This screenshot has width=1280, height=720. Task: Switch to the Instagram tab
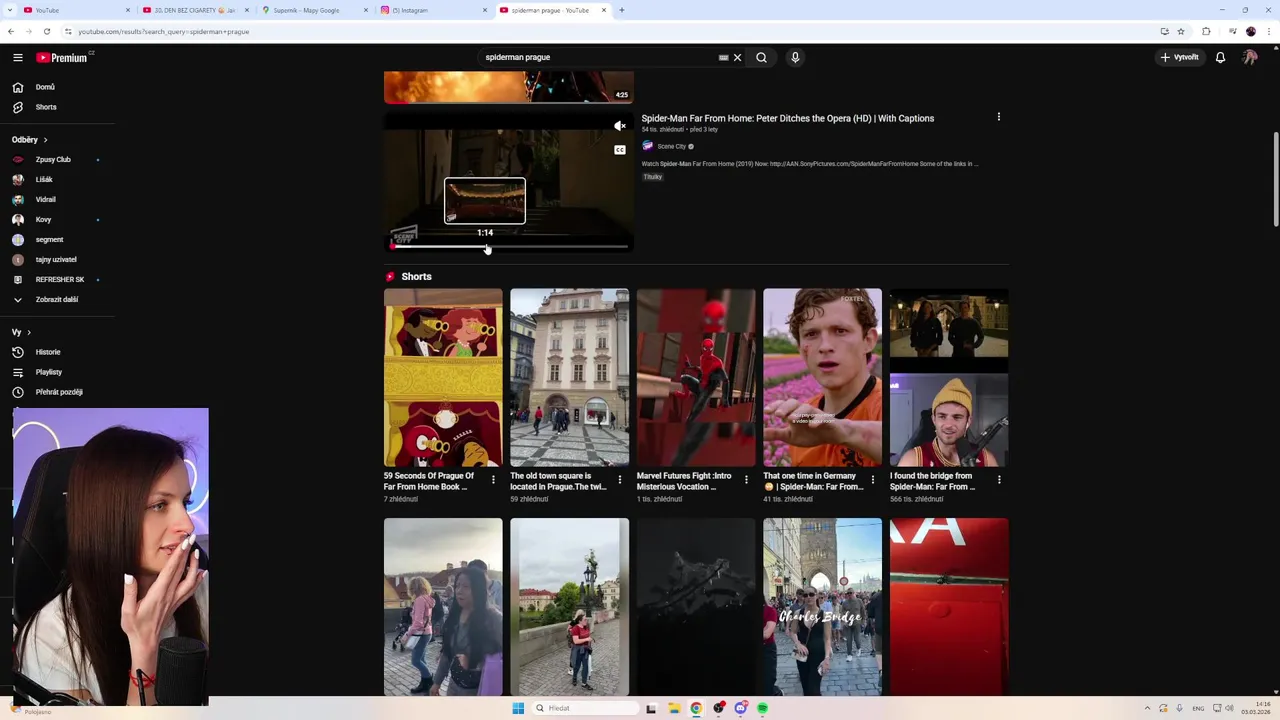pos(434,10)
